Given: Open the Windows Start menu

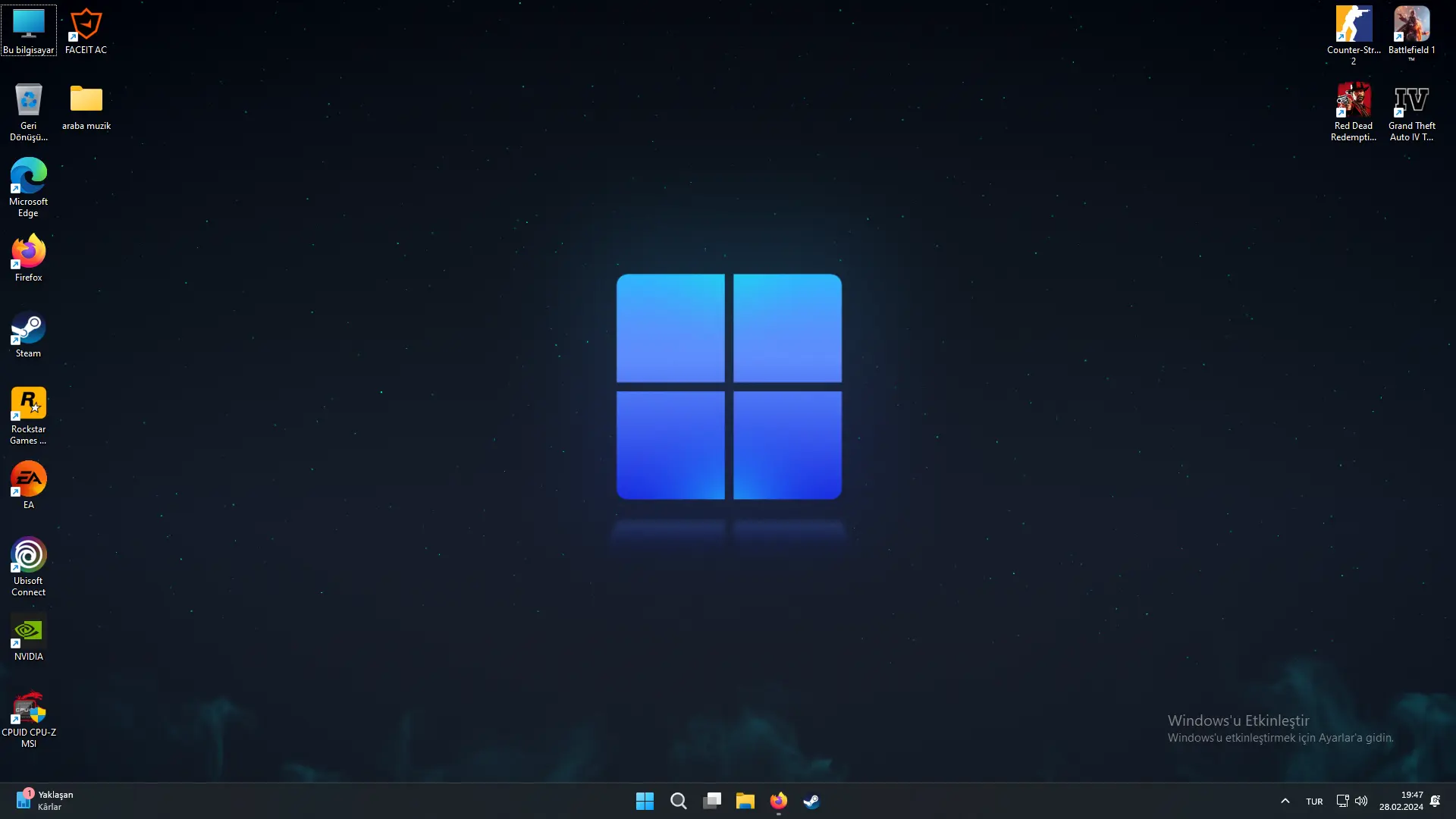Looking at the screenshot, I should (645, 801).
